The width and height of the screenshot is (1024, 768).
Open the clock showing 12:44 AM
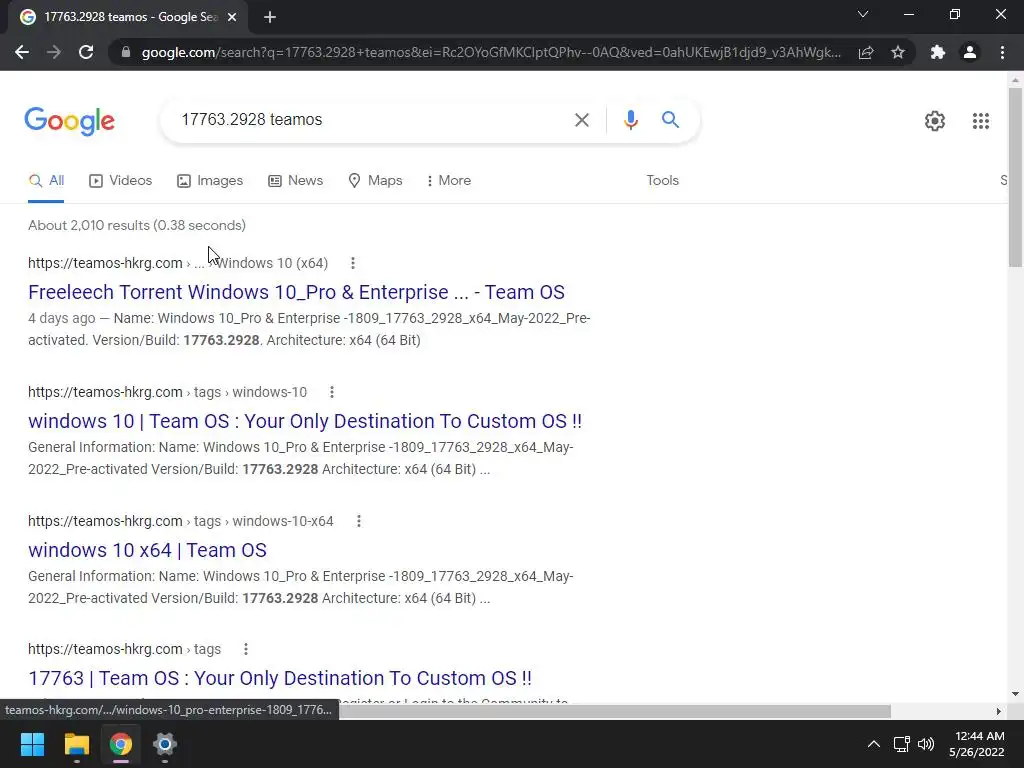click(x=977, y=744)
